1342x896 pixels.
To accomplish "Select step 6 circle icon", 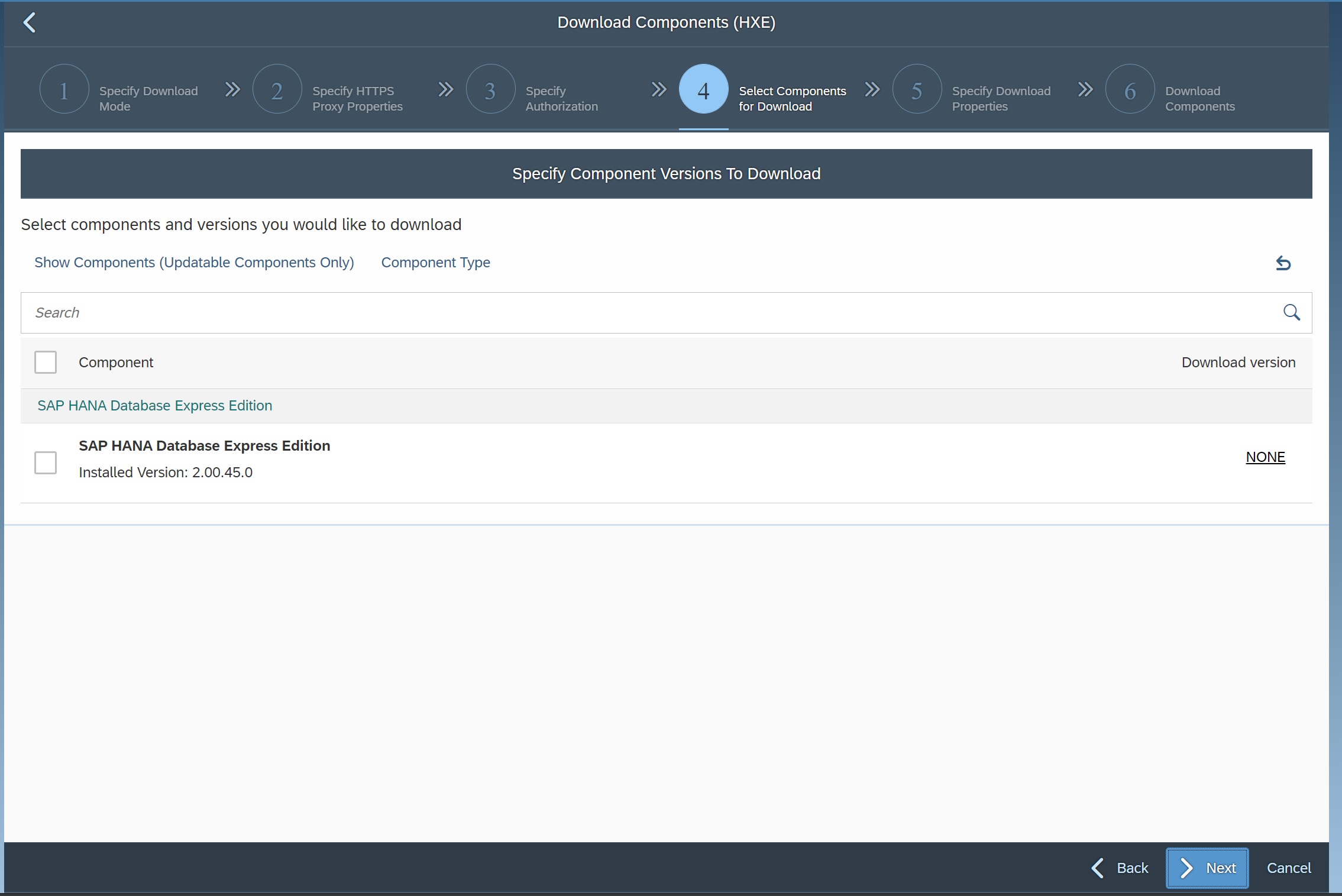I will pyautogui.click(x=1129, y=90).
